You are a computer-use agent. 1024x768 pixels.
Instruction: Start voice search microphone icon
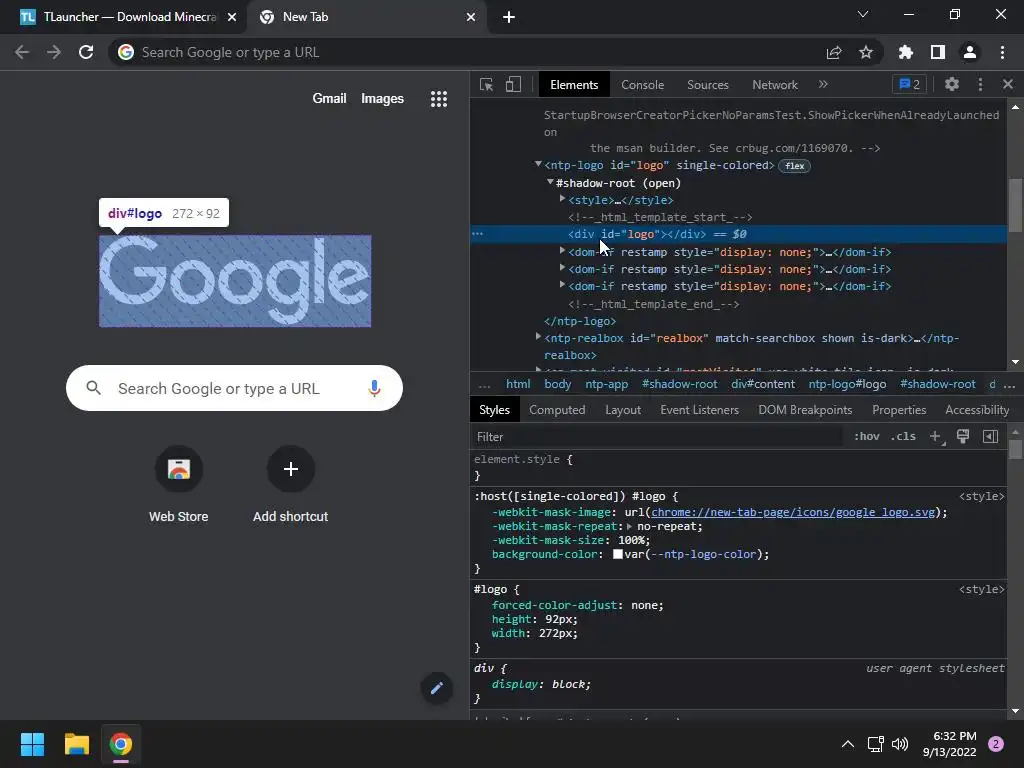coord(374,389)
